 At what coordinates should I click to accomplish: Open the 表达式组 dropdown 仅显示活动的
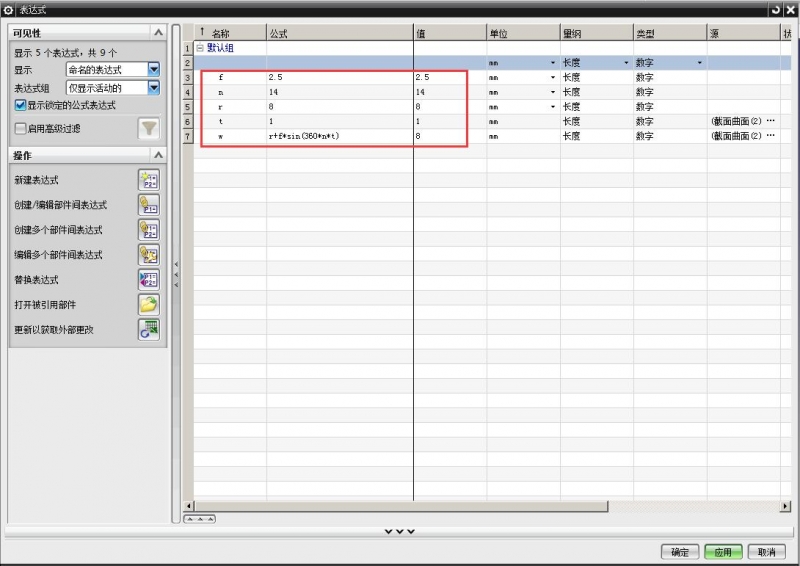click(x=154, y=88)
